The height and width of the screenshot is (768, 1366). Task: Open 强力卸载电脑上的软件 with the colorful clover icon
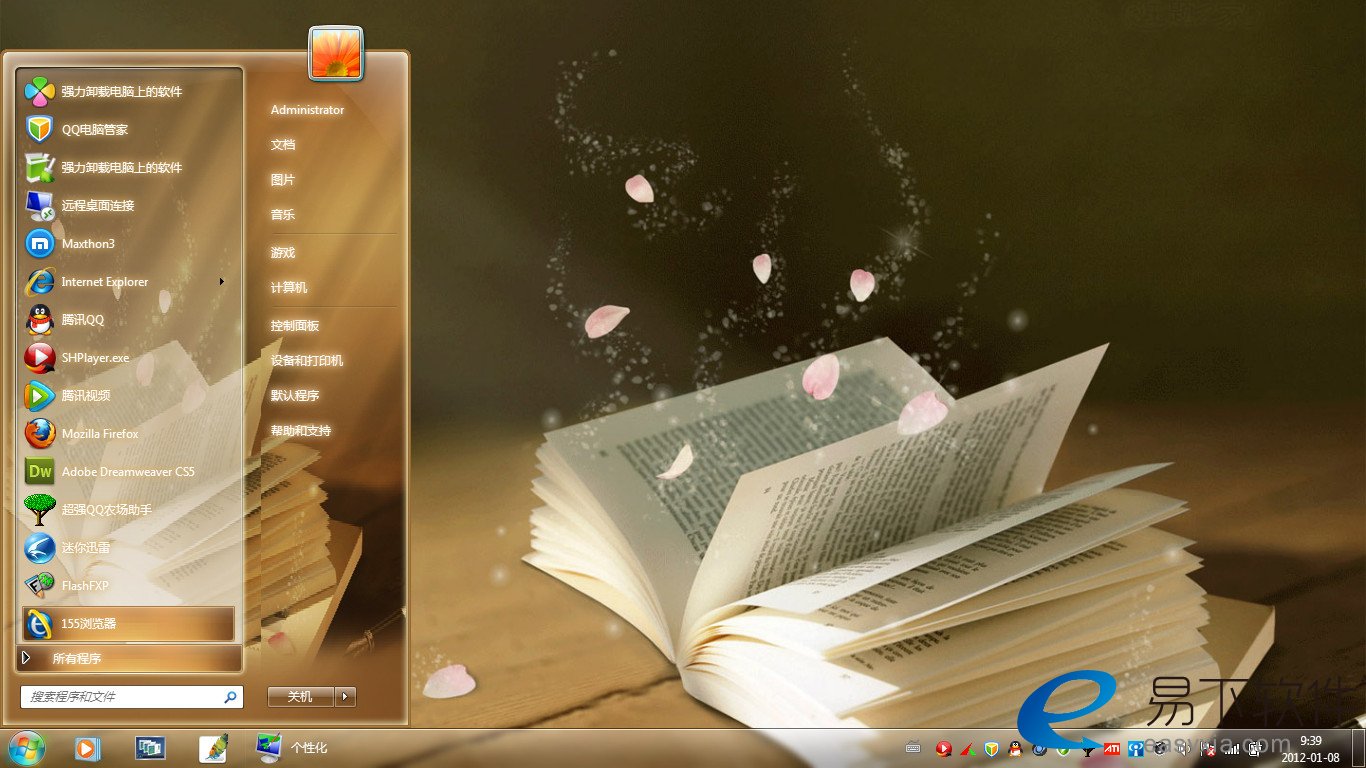coord(129,91)
